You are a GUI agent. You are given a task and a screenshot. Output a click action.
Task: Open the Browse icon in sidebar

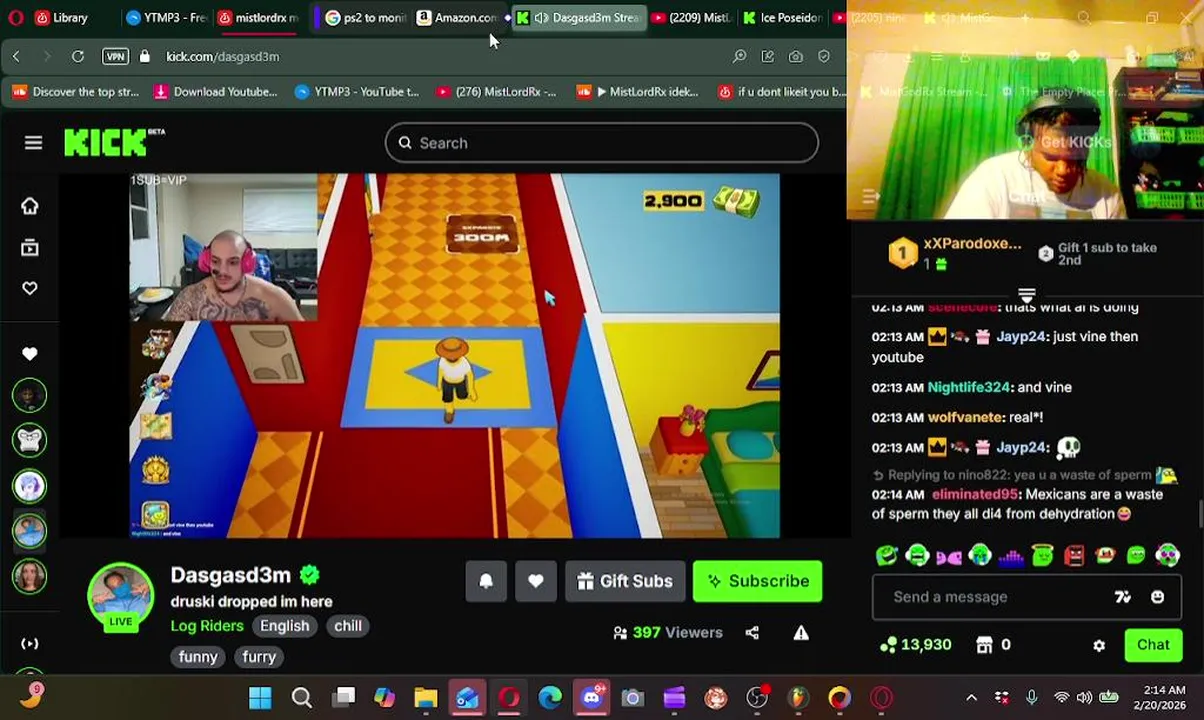click(30, 247)
